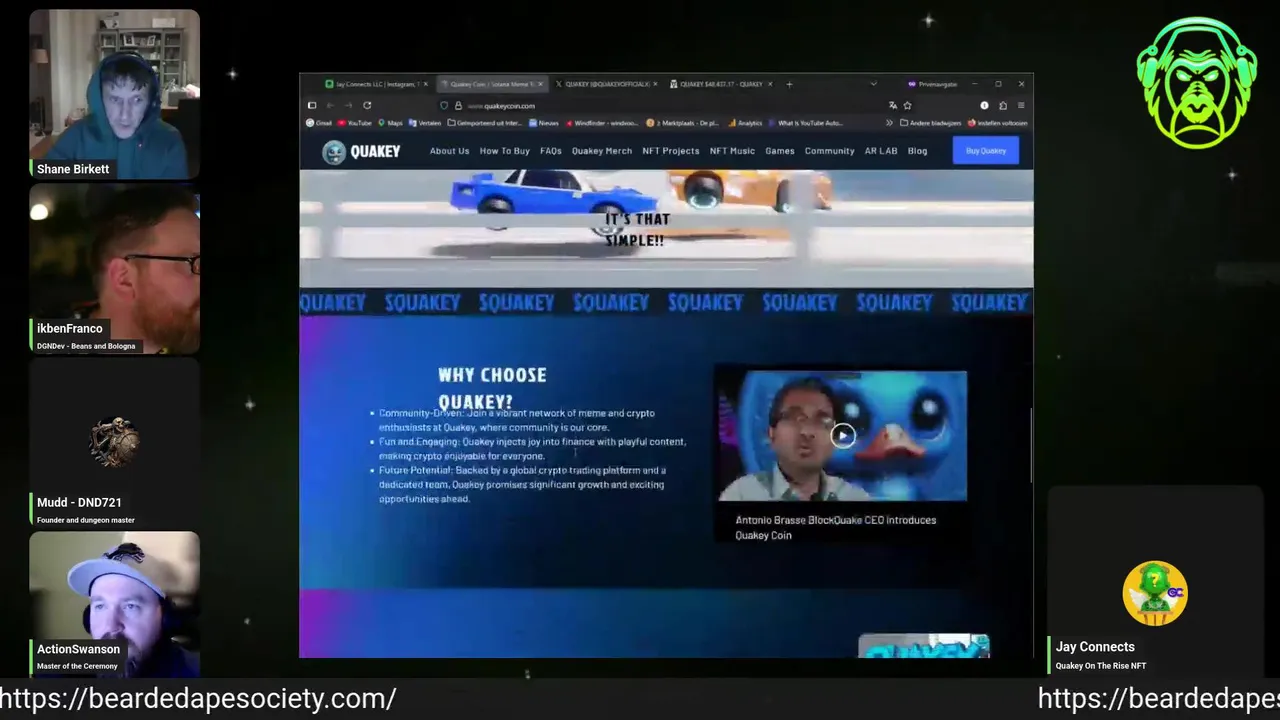Select Mudd - DND721 participant avatar

[114, 441]
